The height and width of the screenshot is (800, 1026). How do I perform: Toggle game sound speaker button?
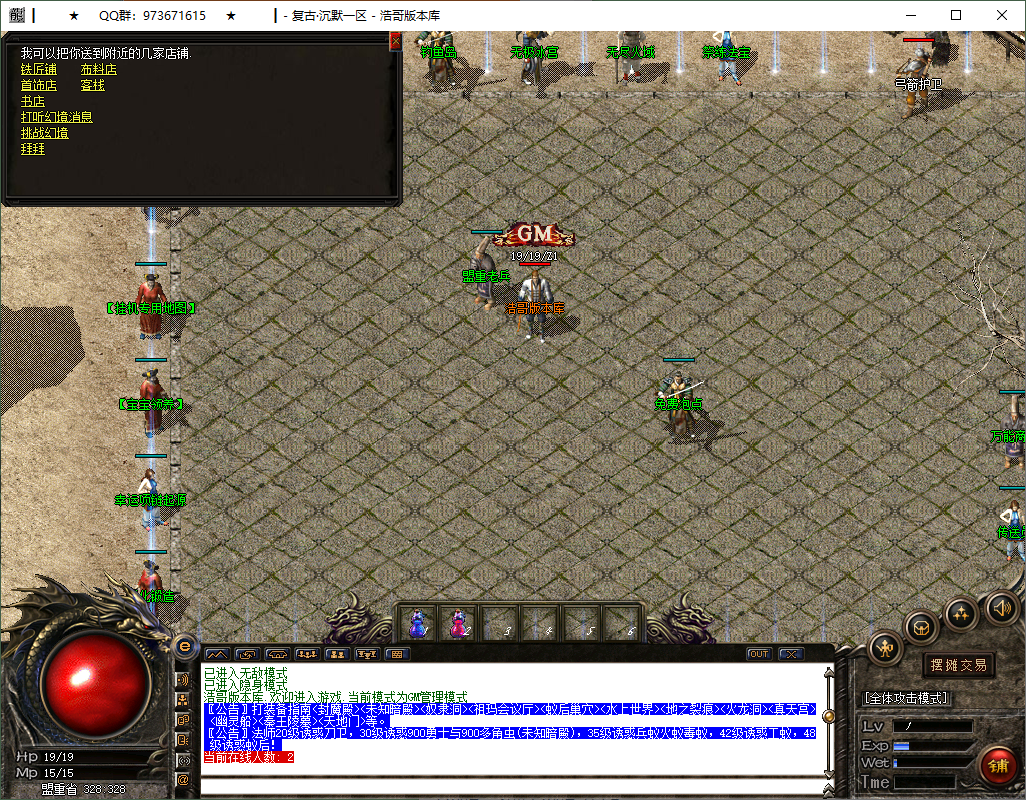coord(1001,608)
